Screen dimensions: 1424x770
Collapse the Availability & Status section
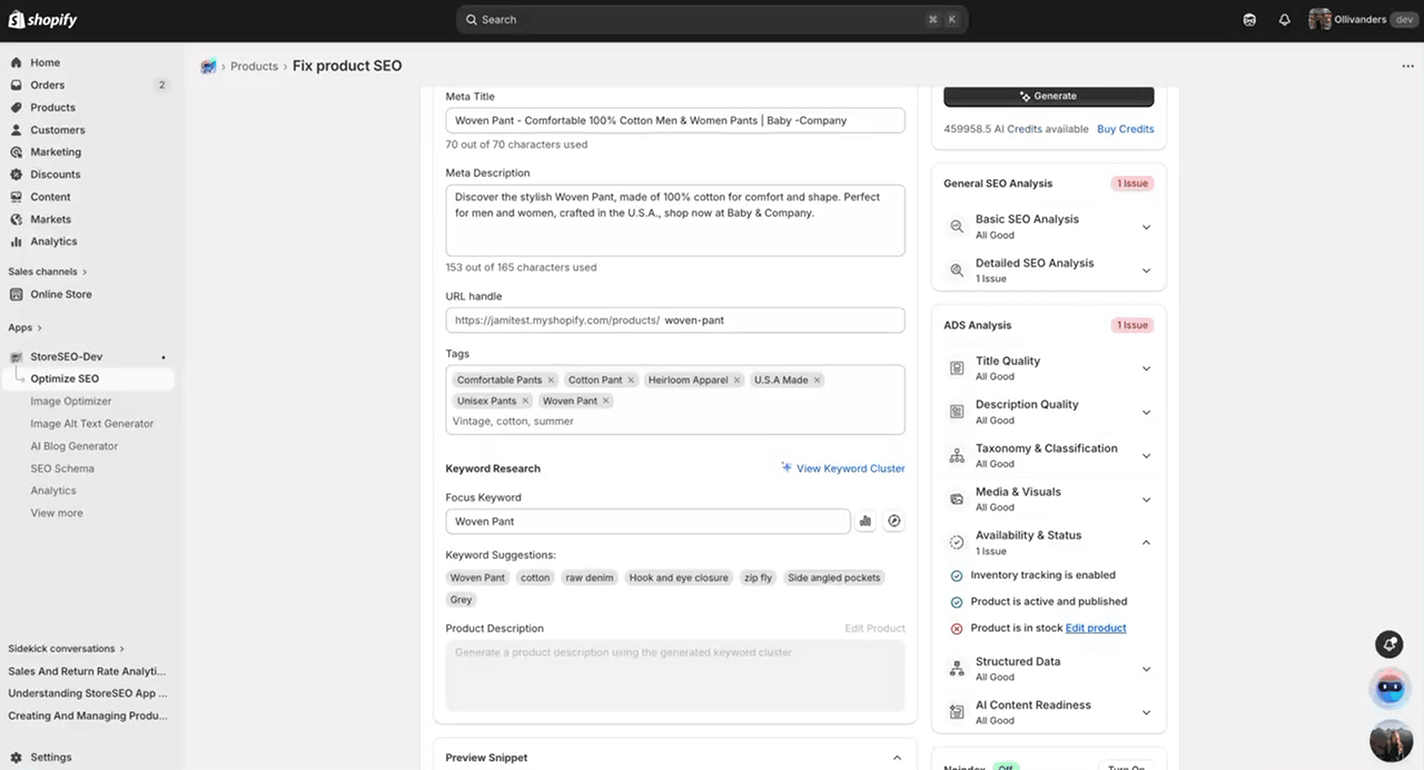click(x=1146, y=541)
